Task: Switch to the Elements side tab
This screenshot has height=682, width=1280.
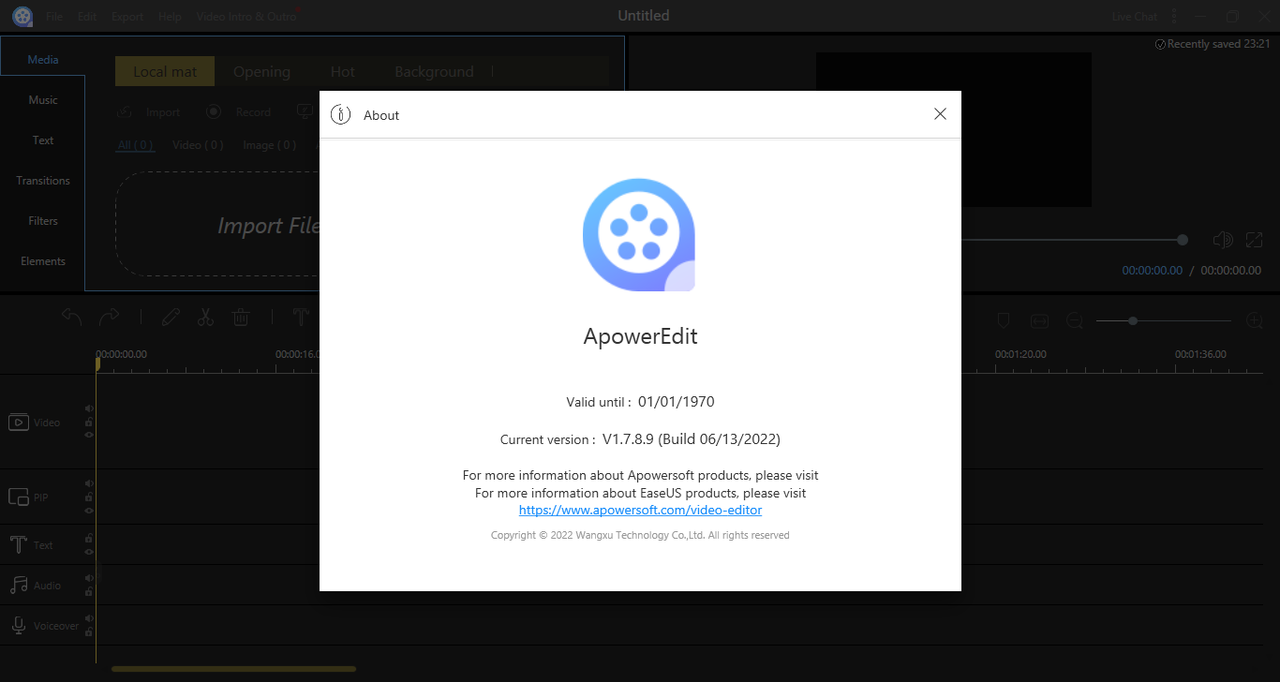Action: (43, 261)
